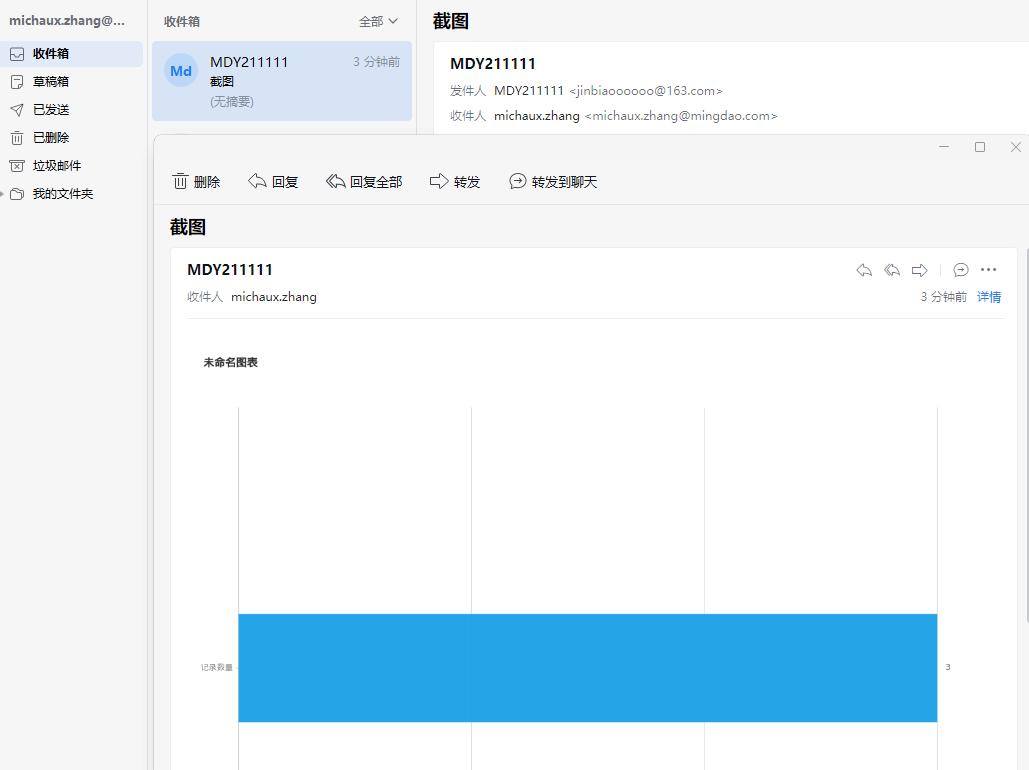This screenshot has height=770, width=1029.
Task: Open the 已删除 deleted folder
Action: pos(51,138)
